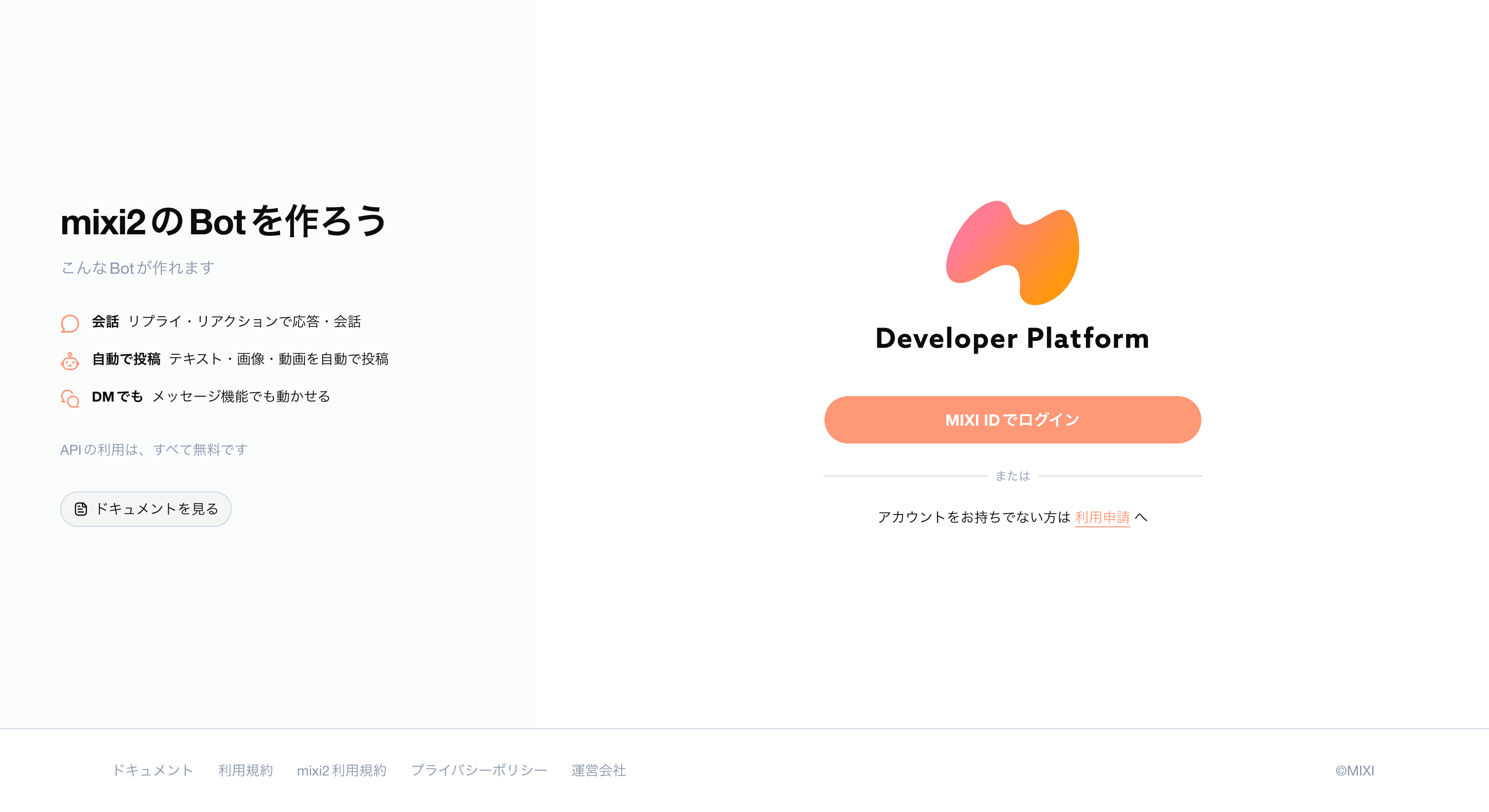The width and height of the screenshot is (1489, 812).
Task: View the プライバシーポリシー page
Action: pos(479,770)
